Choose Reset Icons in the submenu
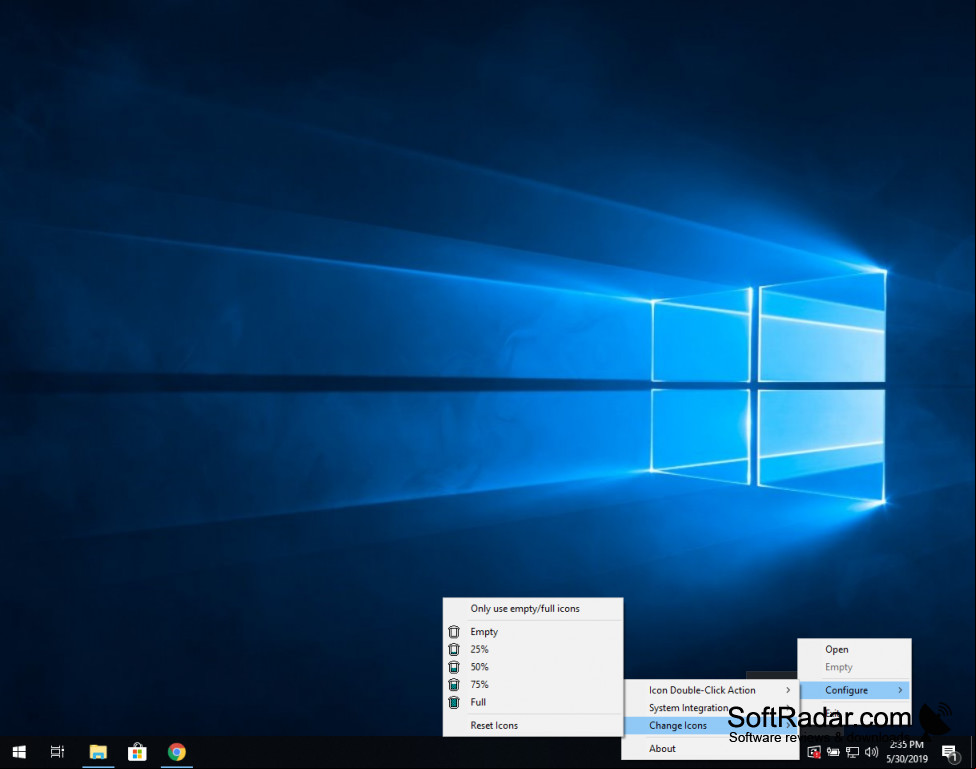976x769 pixels. coord(533,725)
